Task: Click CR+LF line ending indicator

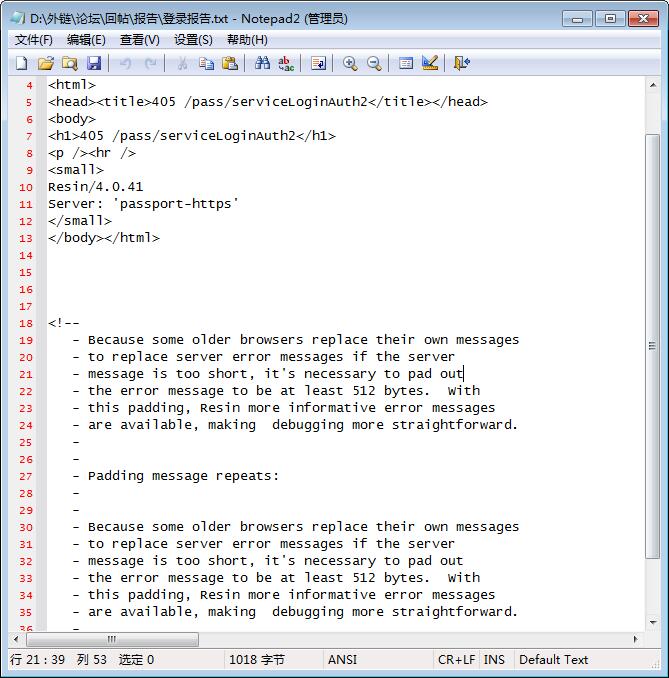Action: click(456, 660)
